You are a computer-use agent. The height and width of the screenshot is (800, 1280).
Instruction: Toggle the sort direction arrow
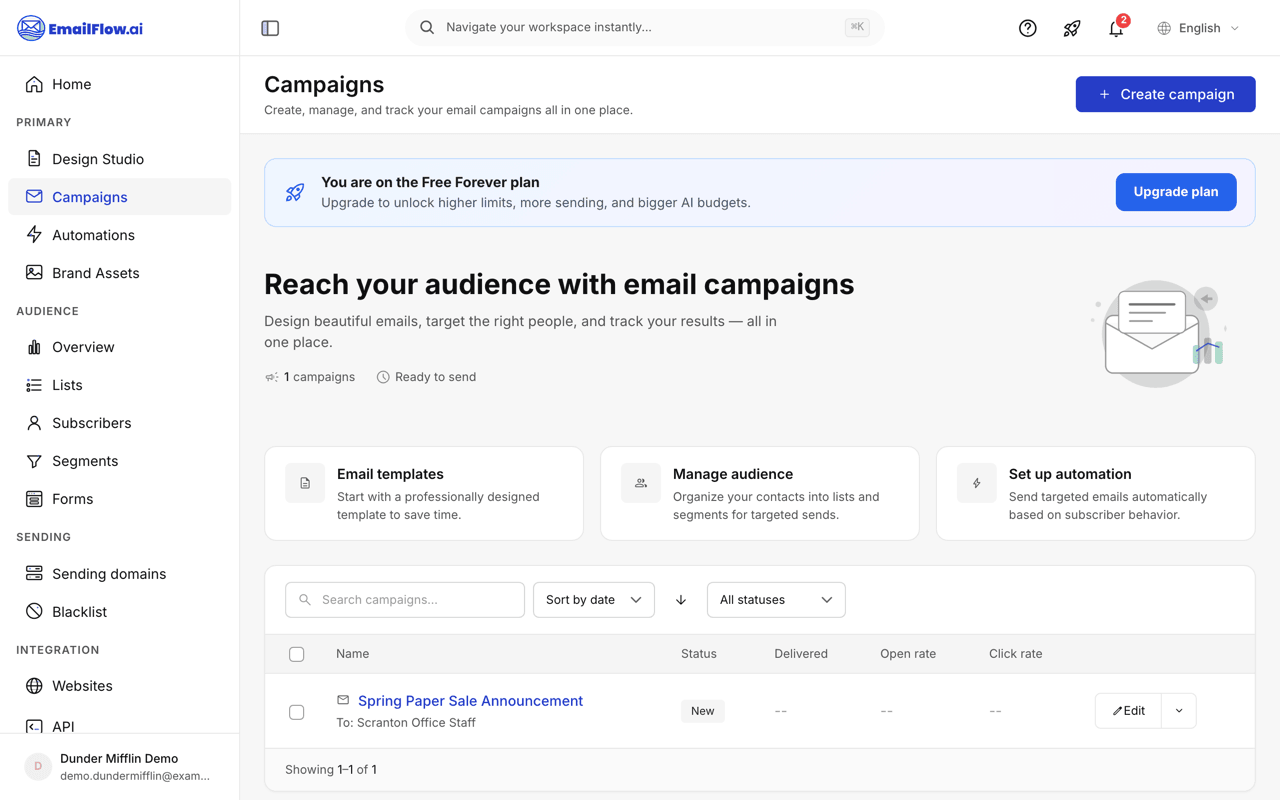[x=681, y=600]
